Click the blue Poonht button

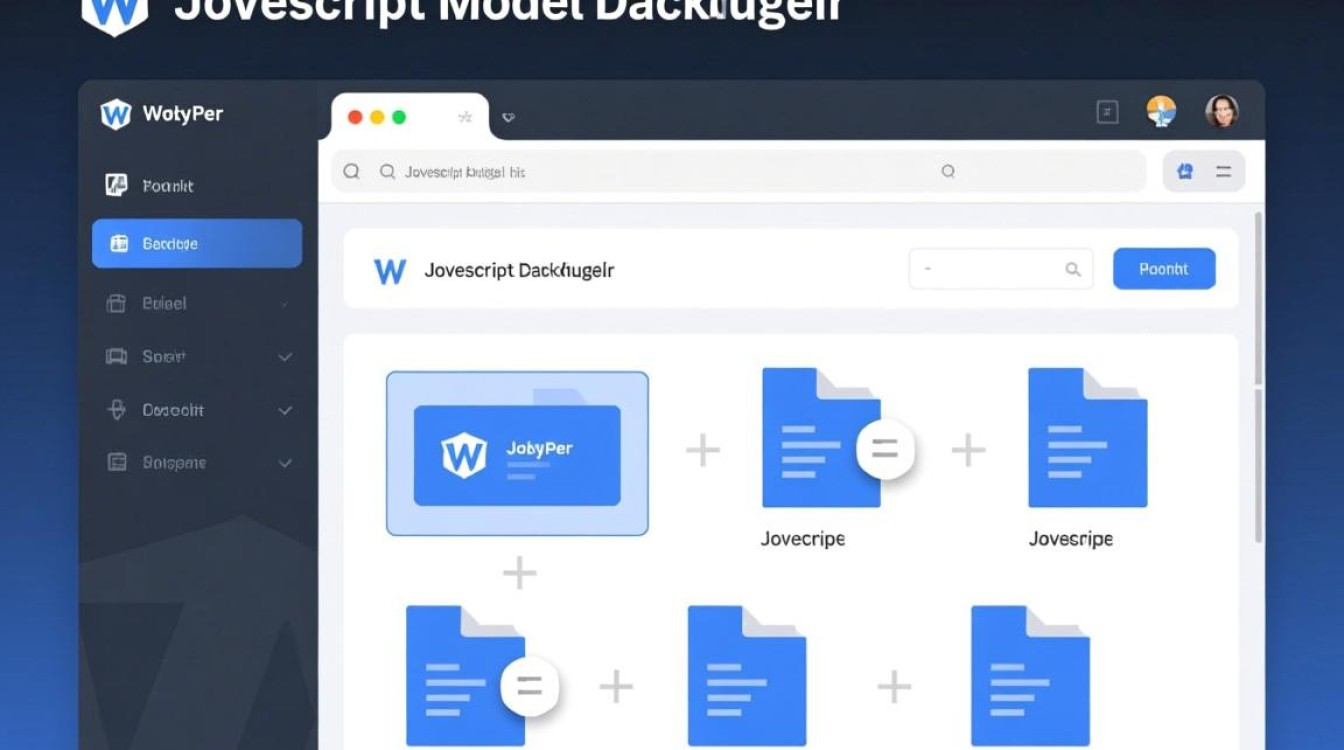point(1163,268)
